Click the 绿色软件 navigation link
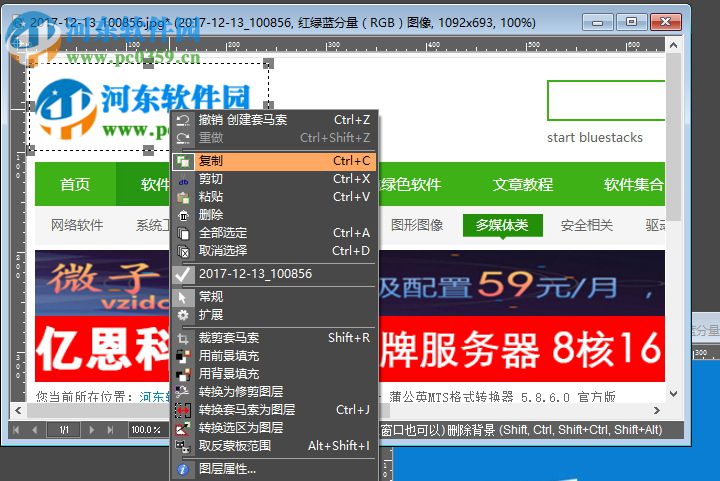This screenshot has height=481, width=720. click(x=411, y=185)
